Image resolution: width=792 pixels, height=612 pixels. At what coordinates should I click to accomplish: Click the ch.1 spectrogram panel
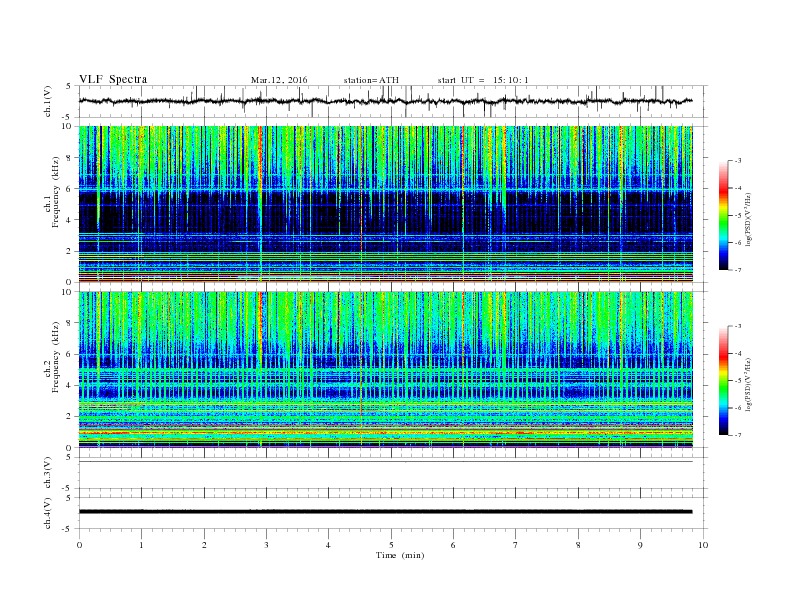tap(386, 204)
